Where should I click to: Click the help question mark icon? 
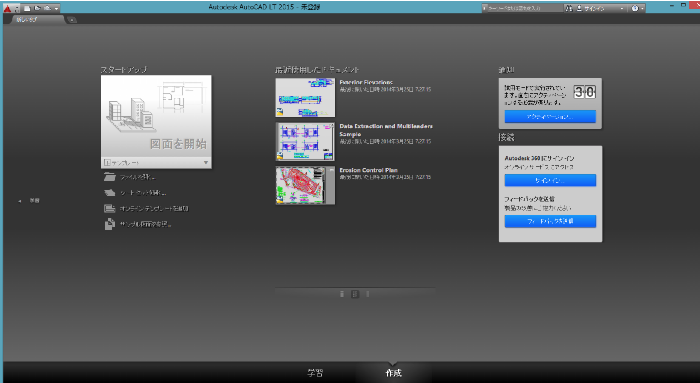click(635, 8)
